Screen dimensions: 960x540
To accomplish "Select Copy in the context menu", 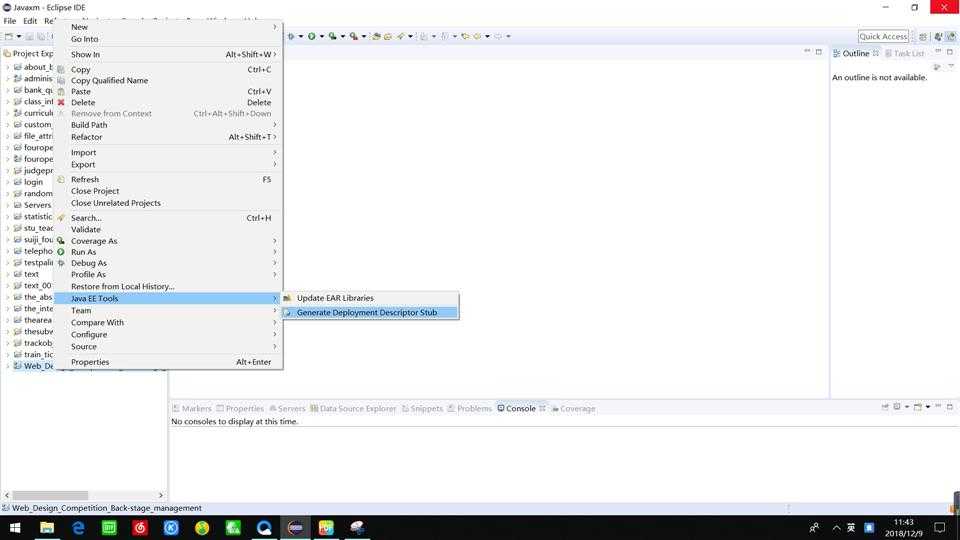I will [x=168, y=70].
